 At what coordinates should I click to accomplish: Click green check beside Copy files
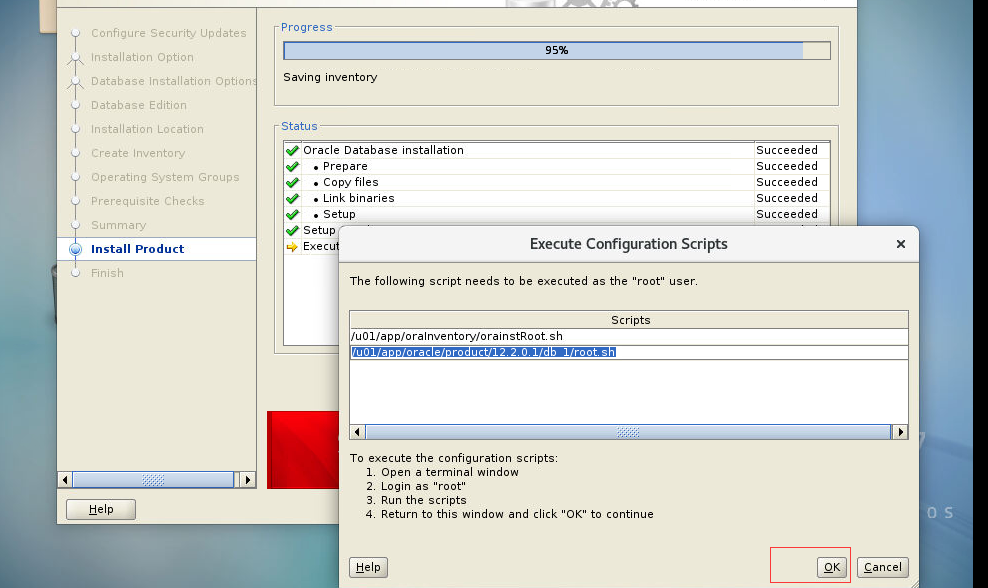point(292,182)
